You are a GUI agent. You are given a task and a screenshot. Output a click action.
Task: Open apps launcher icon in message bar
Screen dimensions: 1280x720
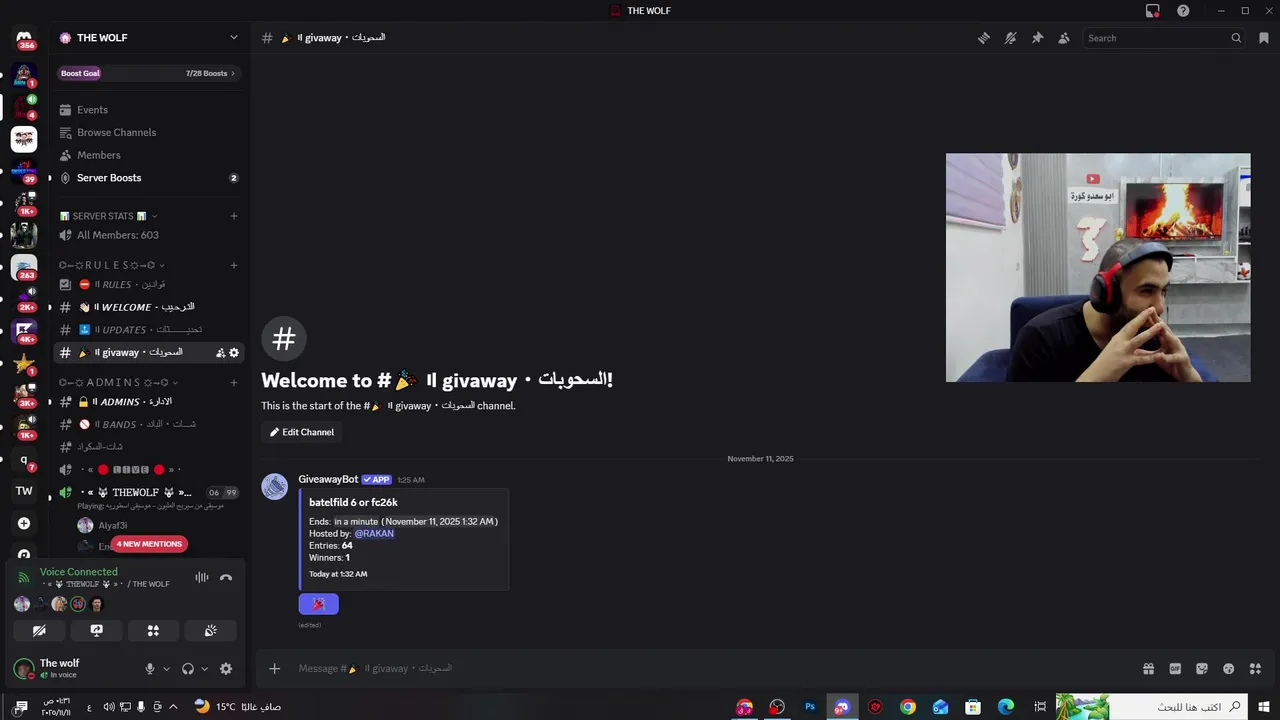[1255, 669]
